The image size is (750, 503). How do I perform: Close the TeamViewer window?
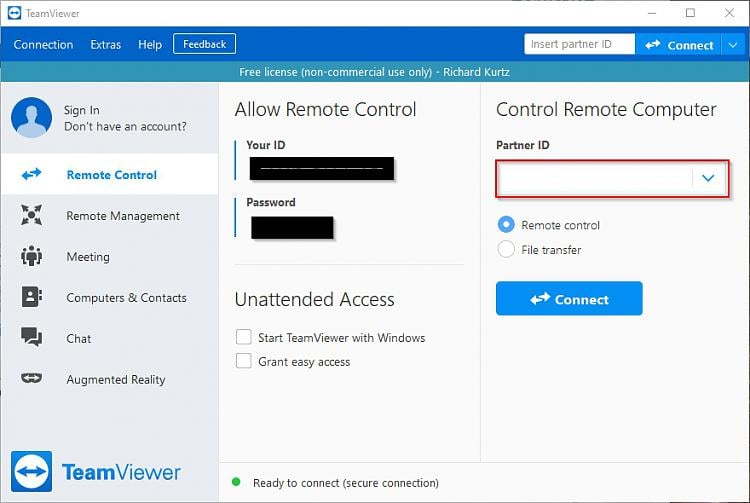[x=729, y=13]
